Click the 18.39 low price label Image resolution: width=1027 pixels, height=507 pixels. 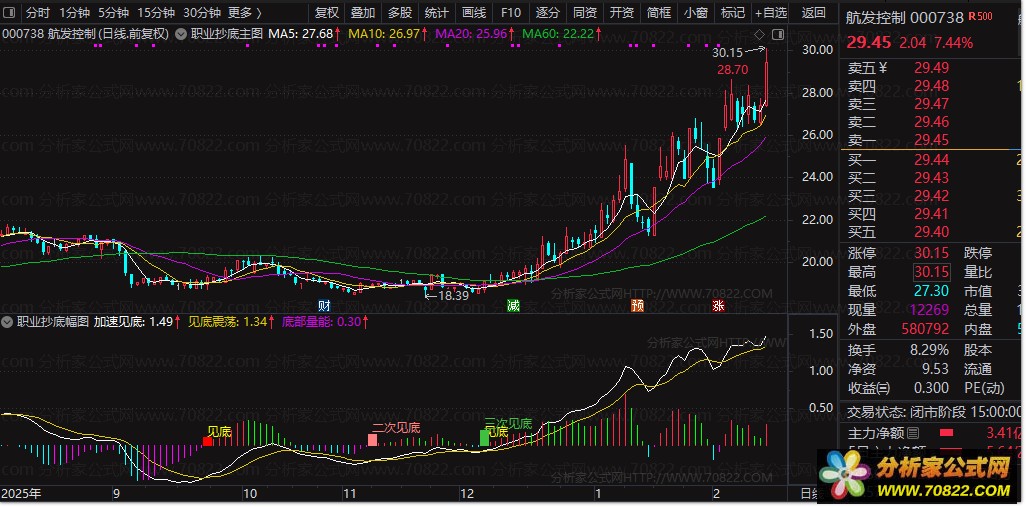[452, 295]
